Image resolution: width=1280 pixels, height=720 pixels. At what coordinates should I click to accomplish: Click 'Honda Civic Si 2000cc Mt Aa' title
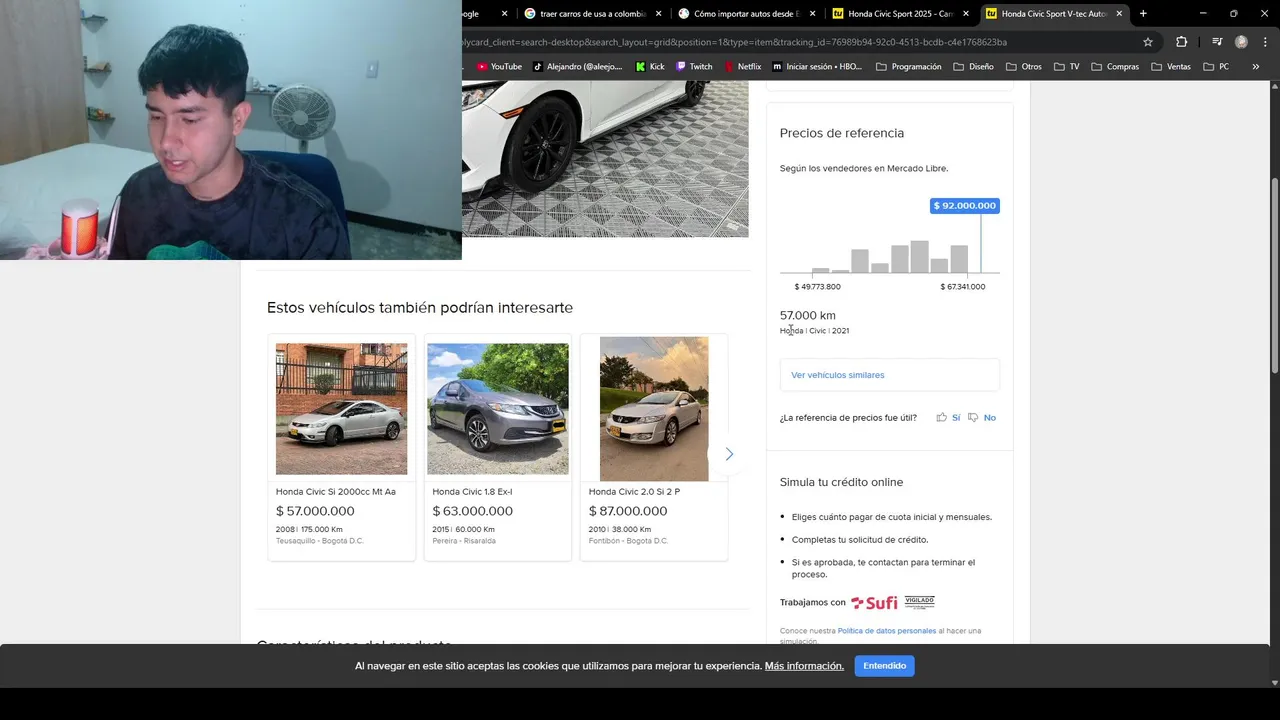coord(336,492)
